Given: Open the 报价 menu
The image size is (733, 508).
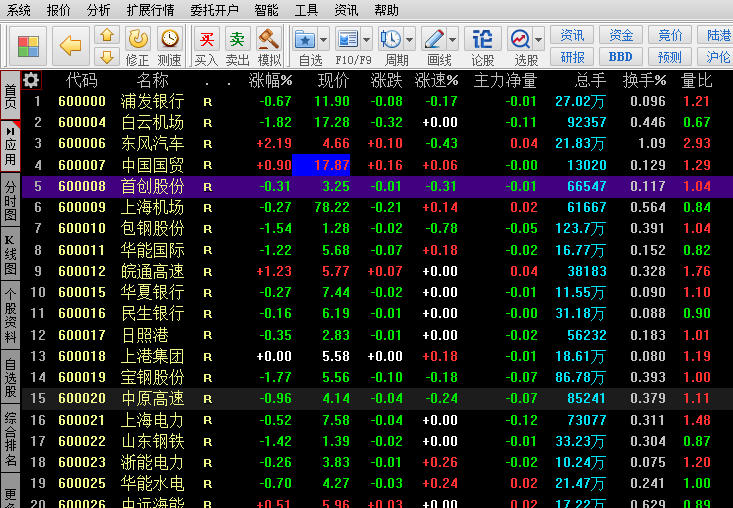Looking at the screenshot, I should point(58,10).
